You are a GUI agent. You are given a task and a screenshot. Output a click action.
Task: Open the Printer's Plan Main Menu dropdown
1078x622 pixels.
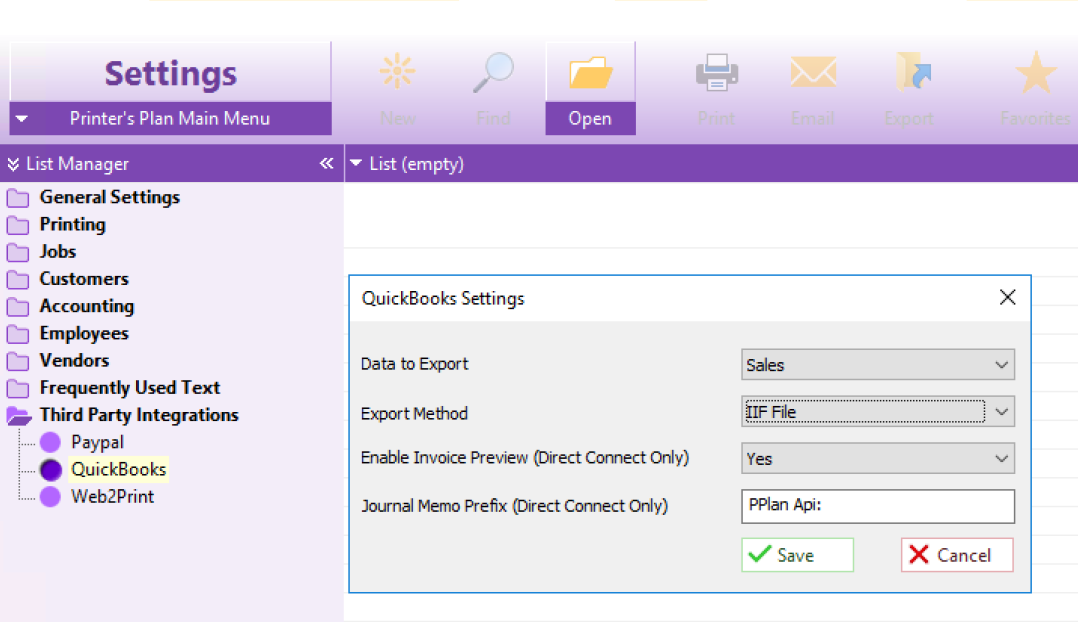[21, 118]
